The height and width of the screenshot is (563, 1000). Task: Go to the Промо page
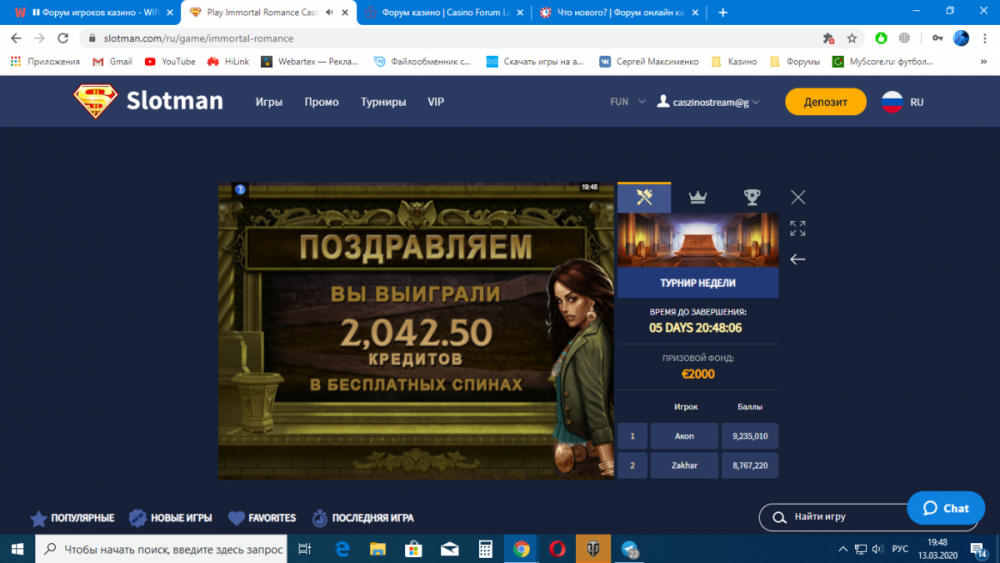pyautogui.click(x=321, y=102)
